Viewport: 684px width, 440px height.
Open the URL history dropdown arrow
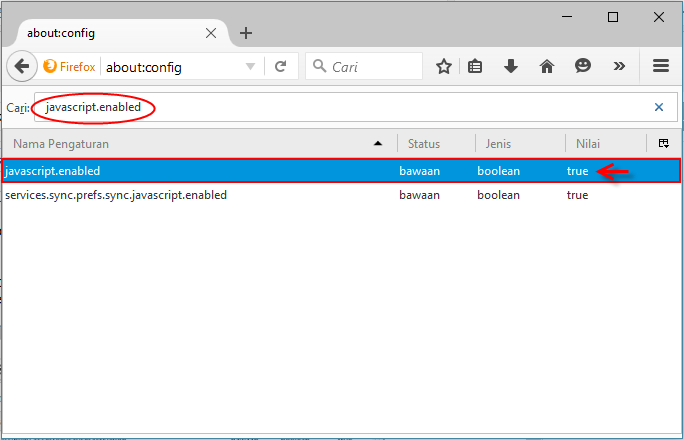pyautogui.click(x=250, y=67)
